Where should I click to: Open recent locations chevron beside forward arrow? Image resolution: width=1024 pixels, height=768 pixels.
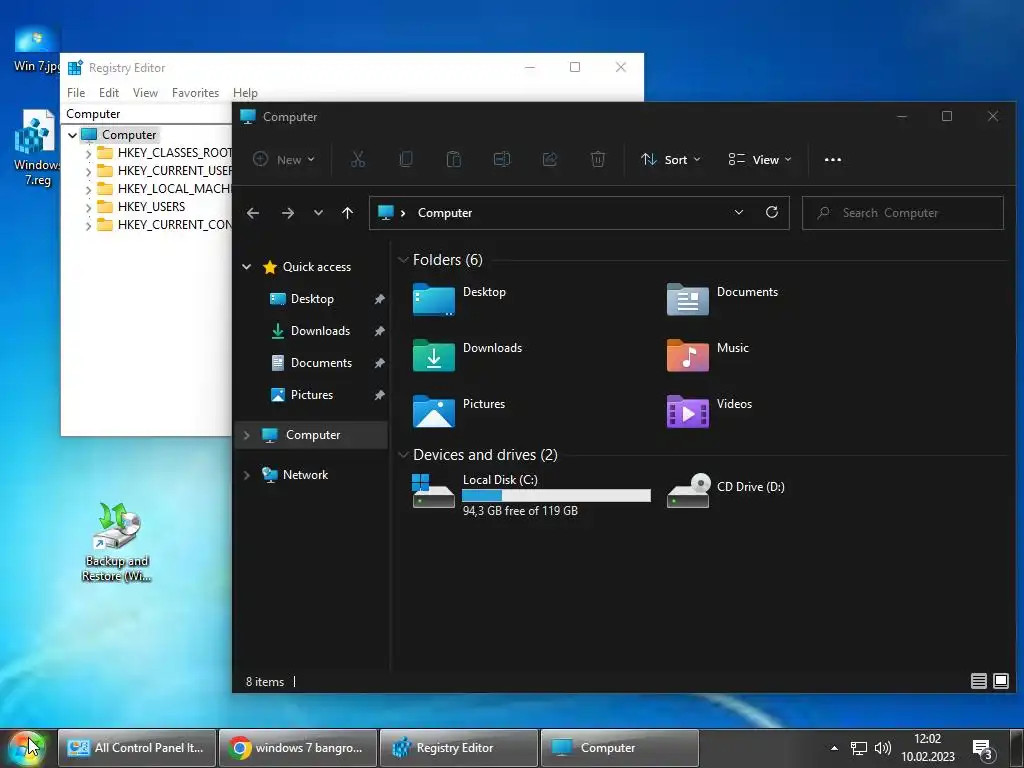point(318,213)
